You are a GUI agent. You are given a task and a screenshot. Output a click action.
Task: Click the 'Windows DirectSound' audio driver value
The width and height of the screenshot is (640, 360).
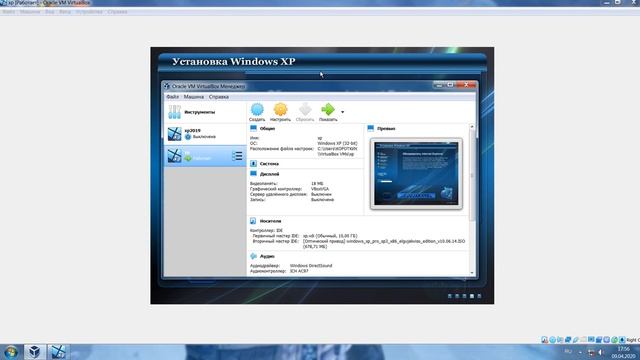(311, 266)
